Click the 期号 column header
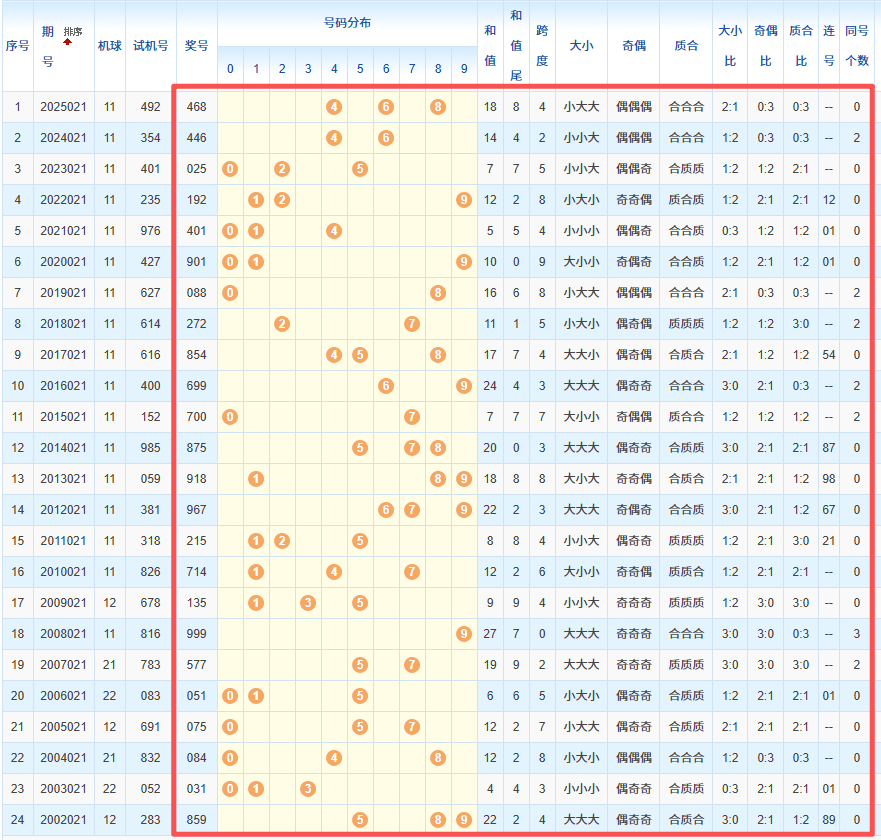 tap(48, 46)
